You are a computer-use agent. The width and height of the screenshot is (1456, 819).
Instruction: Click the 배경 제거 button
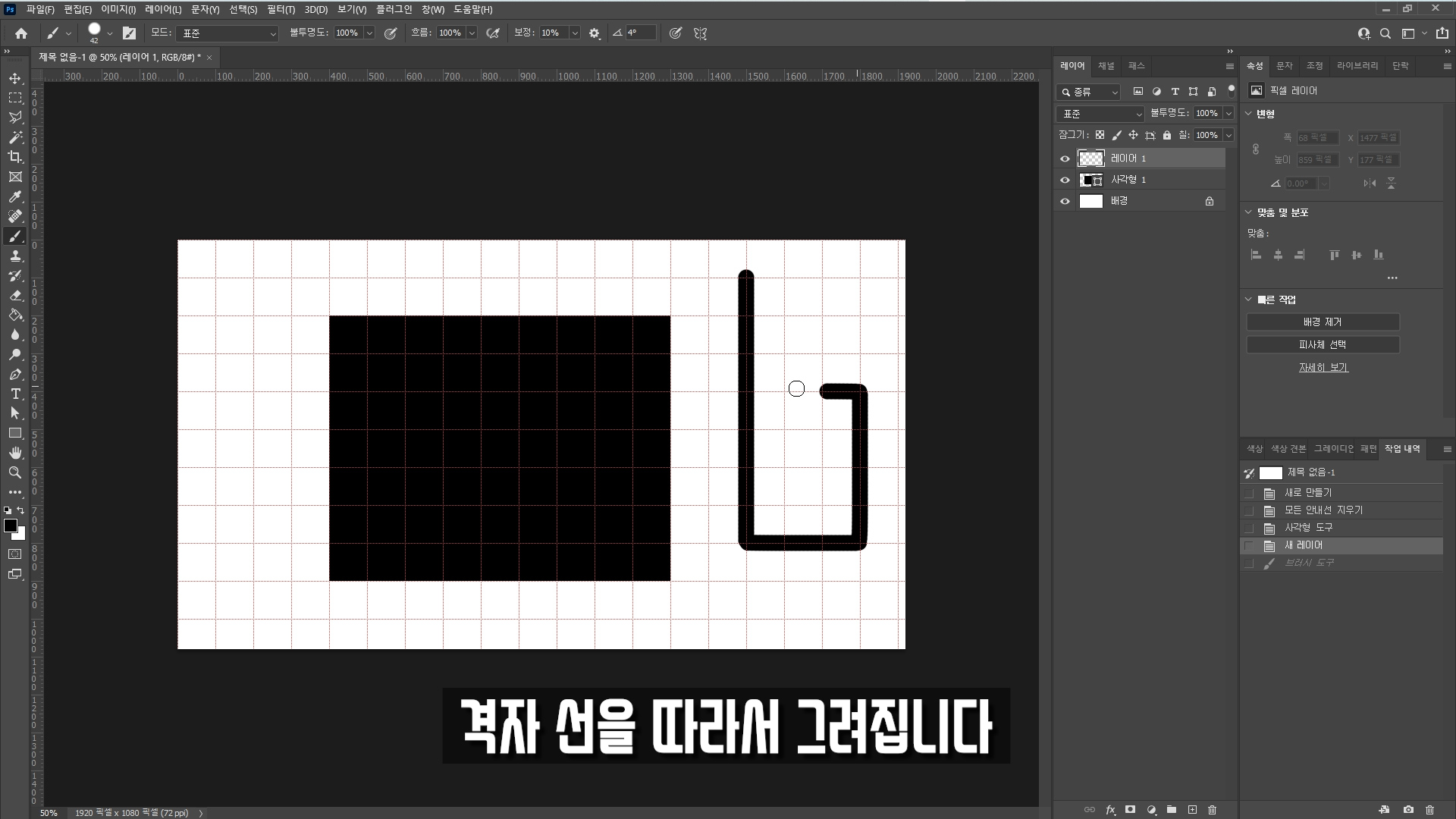click(x=1323, y=322)
